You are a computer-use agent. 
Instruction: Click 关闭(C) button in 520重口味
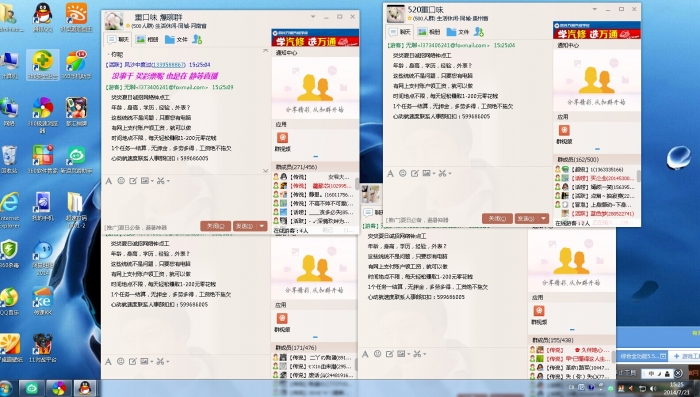pos(497,218)
